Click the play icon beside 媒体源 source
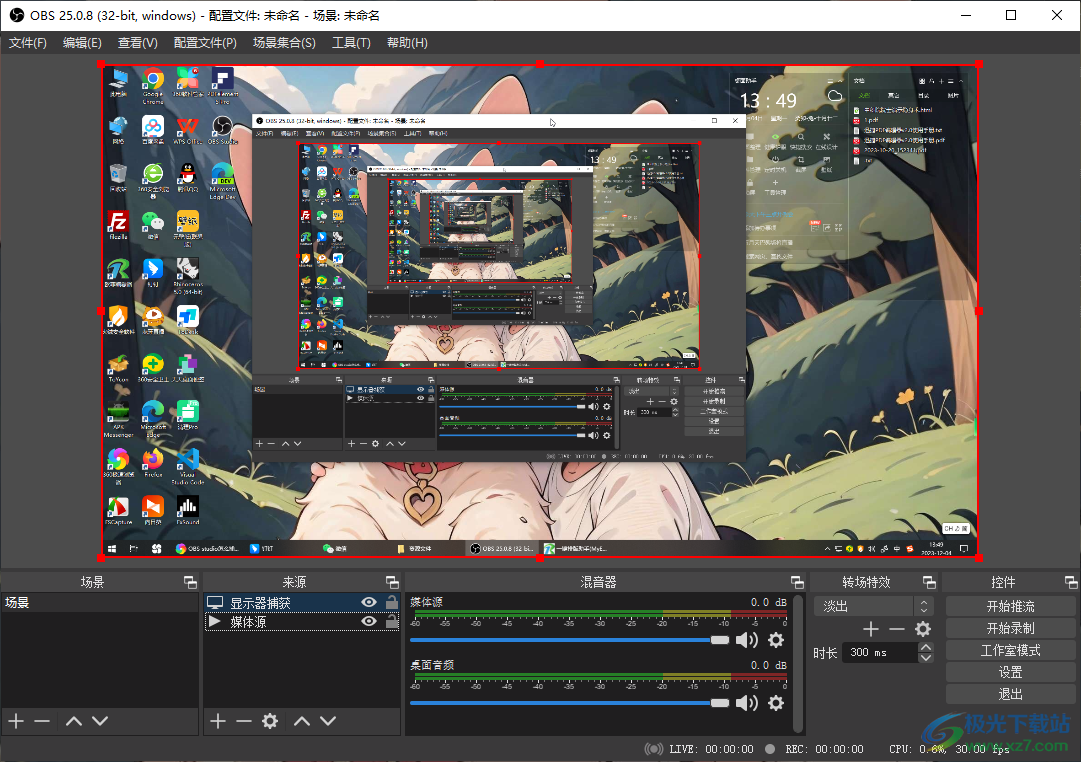Image resolution: width=1081 pixels, height=762 pixels. pos(214,622)
